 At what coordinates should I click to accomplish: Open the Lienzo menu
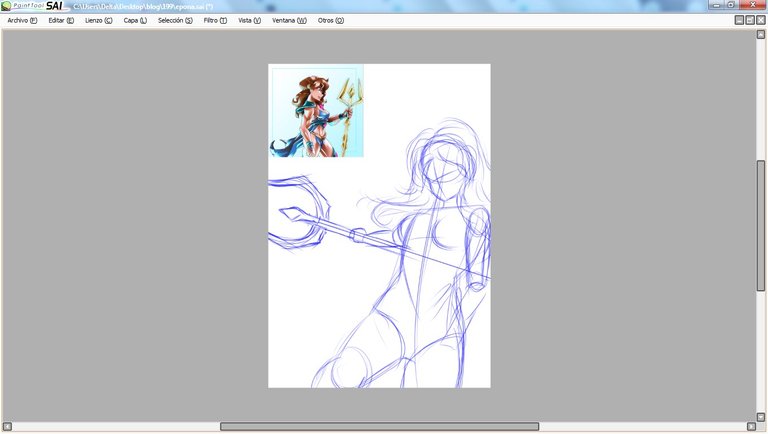(x=98, y=21)
